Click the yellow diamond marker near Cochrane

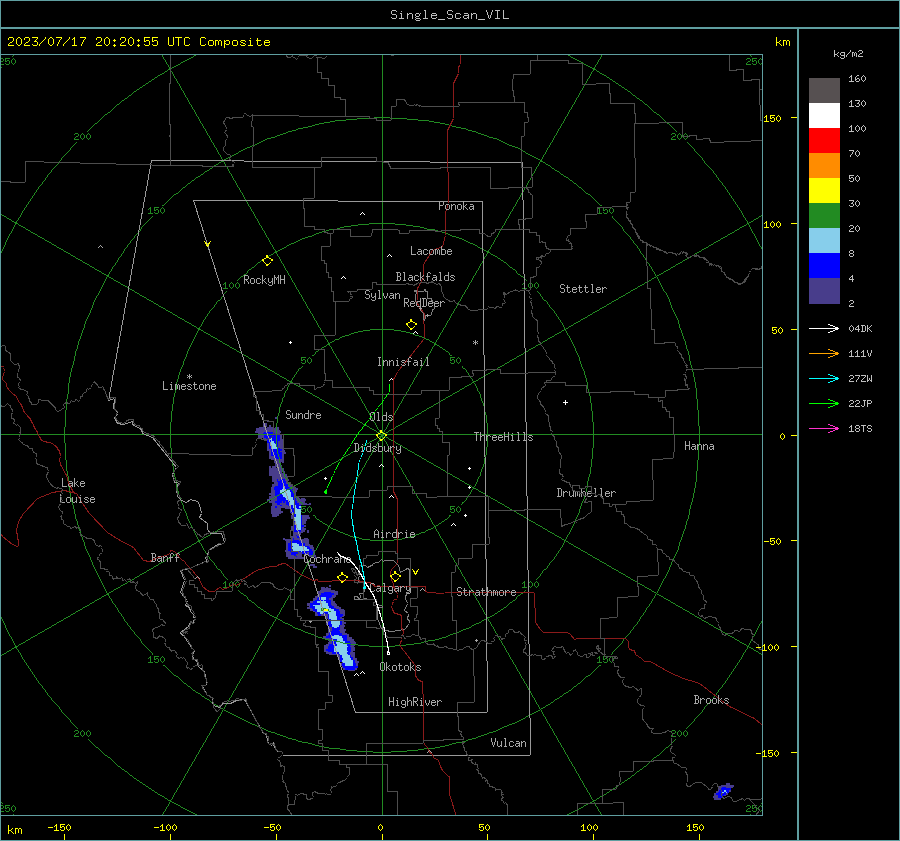click(x=343, y=577)
